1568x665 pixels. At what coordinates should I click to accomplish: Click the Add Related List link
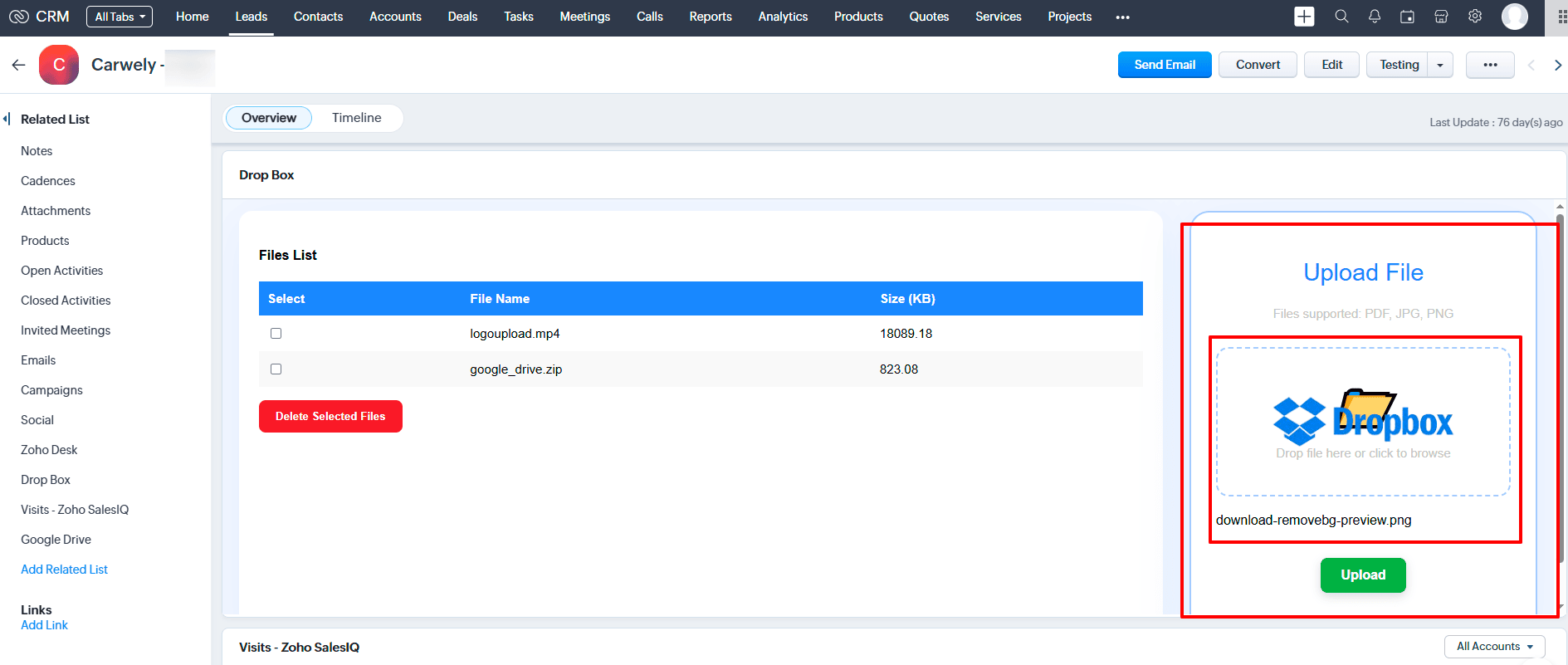pos(64,570)
